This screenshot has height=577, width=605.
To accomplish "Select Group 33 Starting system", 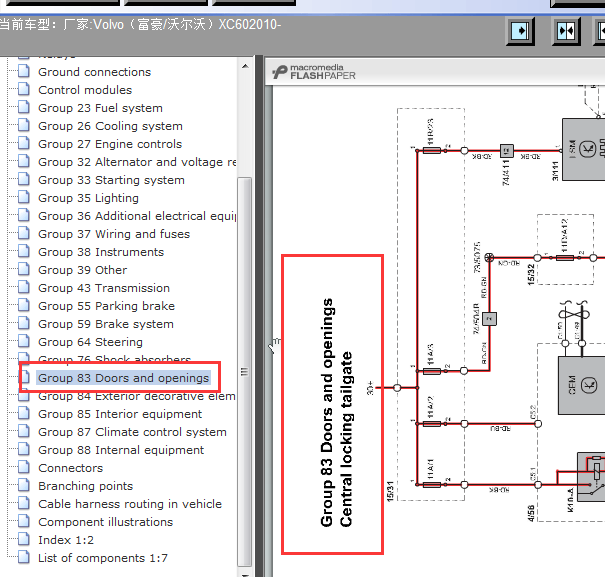I will (111, 180).
